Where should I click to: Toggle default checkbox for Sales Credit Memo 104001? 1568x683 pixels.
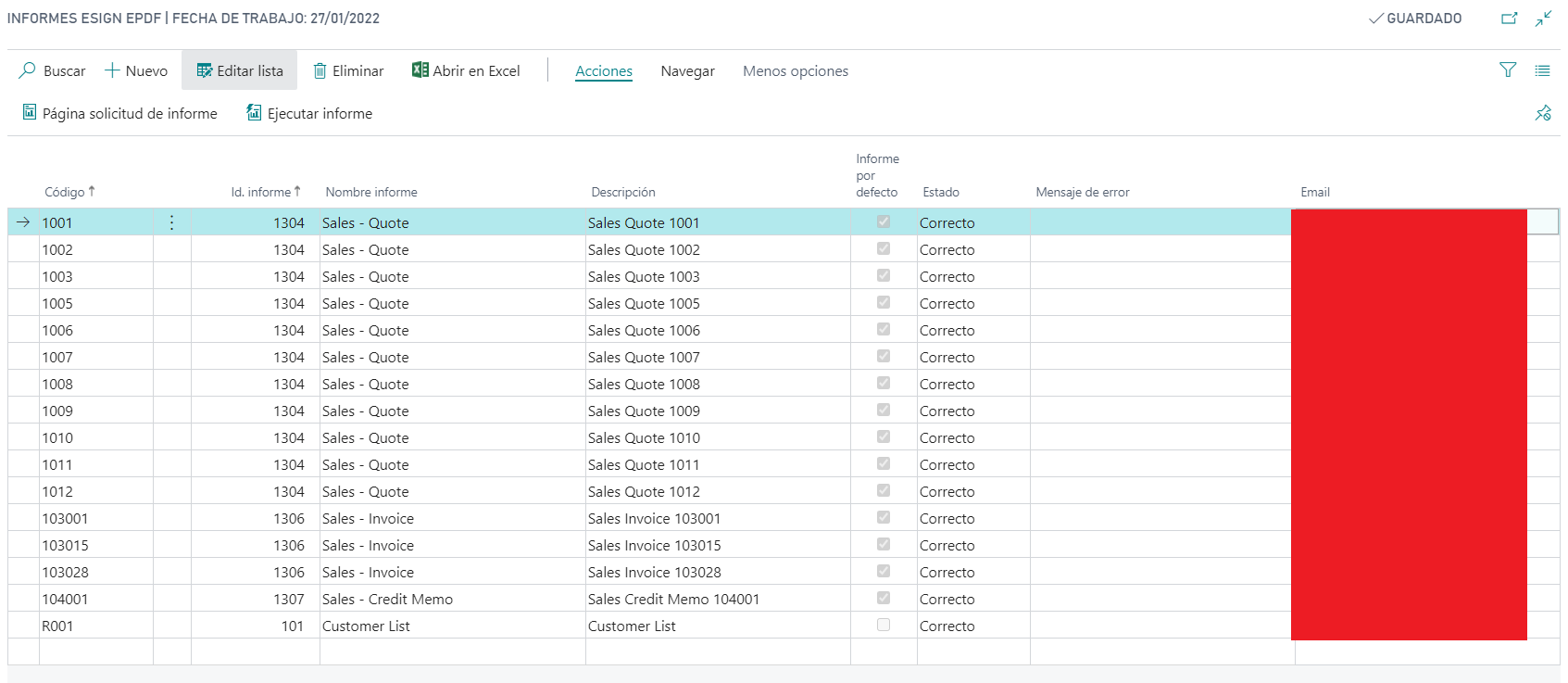[x=884, y=599]
